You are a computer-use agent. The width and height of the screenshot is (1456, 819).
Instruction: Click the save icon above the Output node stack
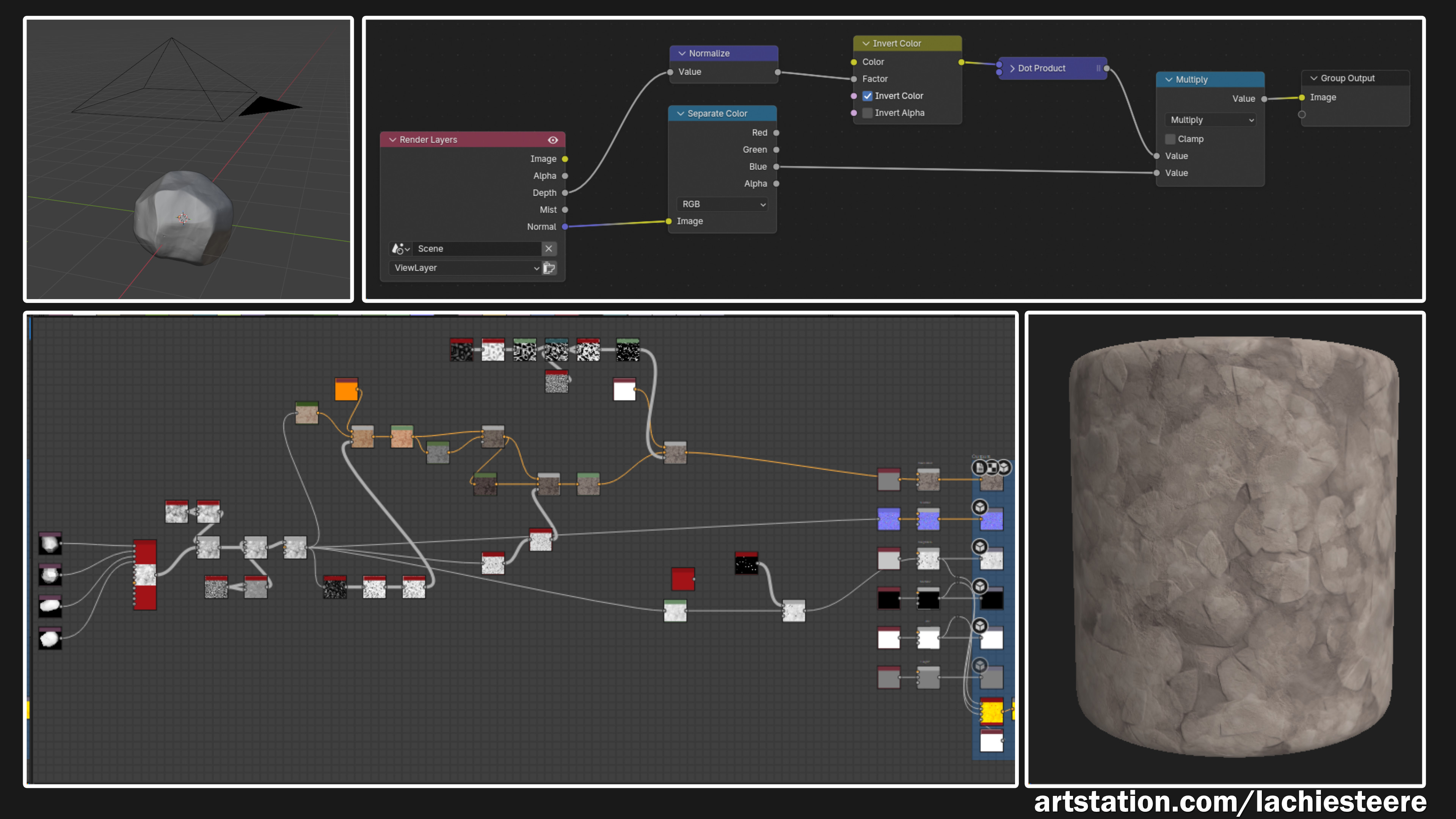979,468
